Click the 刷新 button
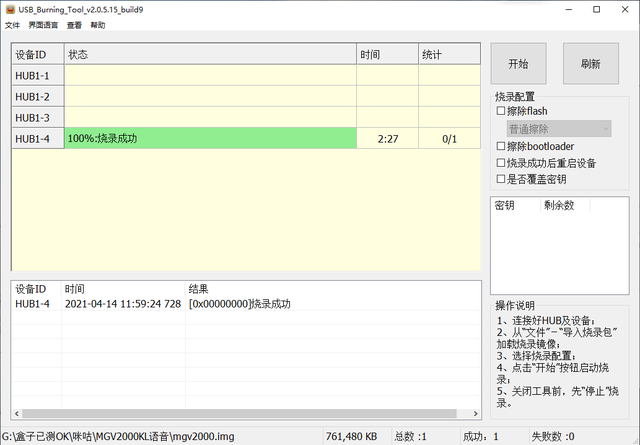This screenshot has height=445, width=640. point(591,64)
